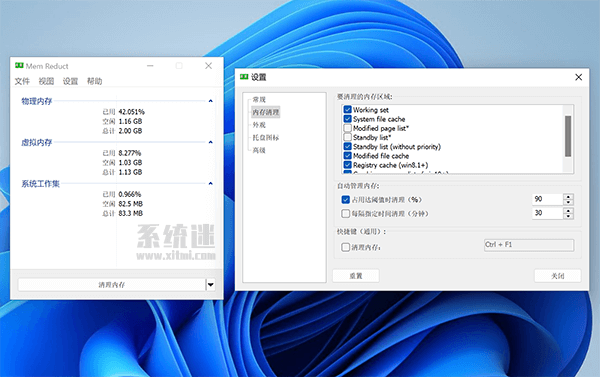Minimize the Mem Reduct window

pos(150,66)
